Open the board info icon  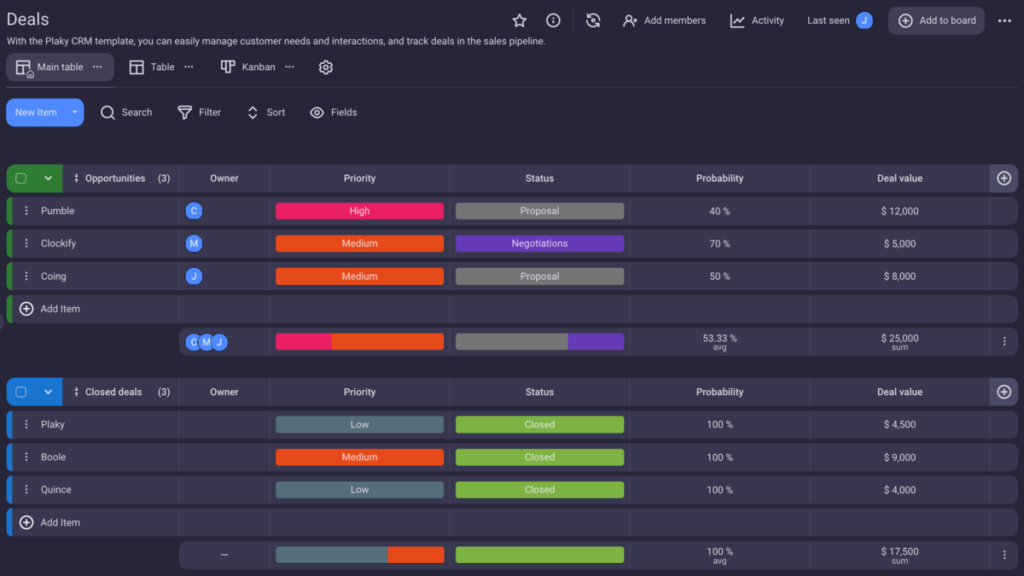(553, 21)
